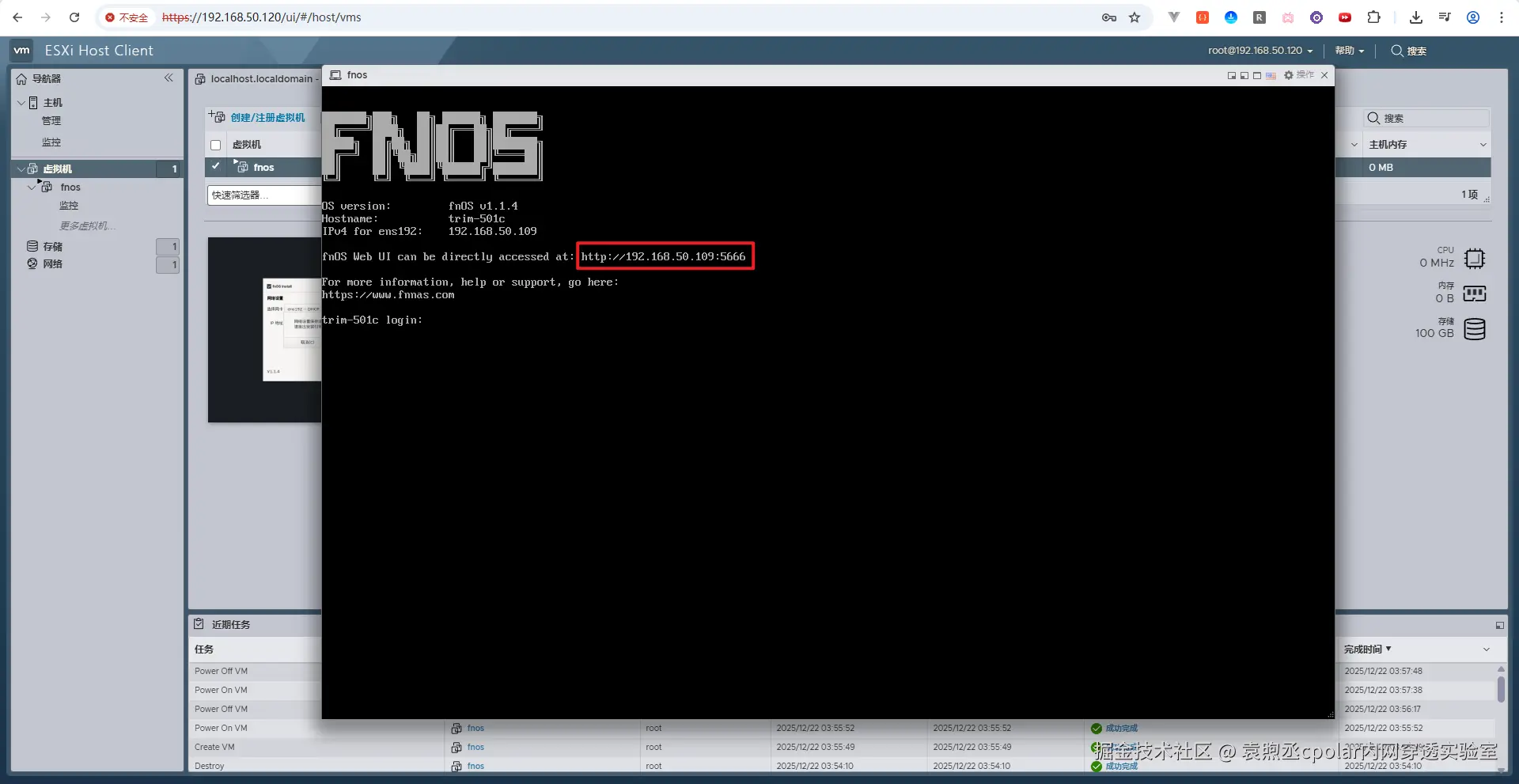Uncheck the fnos VM row checkbox
Viewport: 1519px width, 784px height.
[x=215, y=167]
